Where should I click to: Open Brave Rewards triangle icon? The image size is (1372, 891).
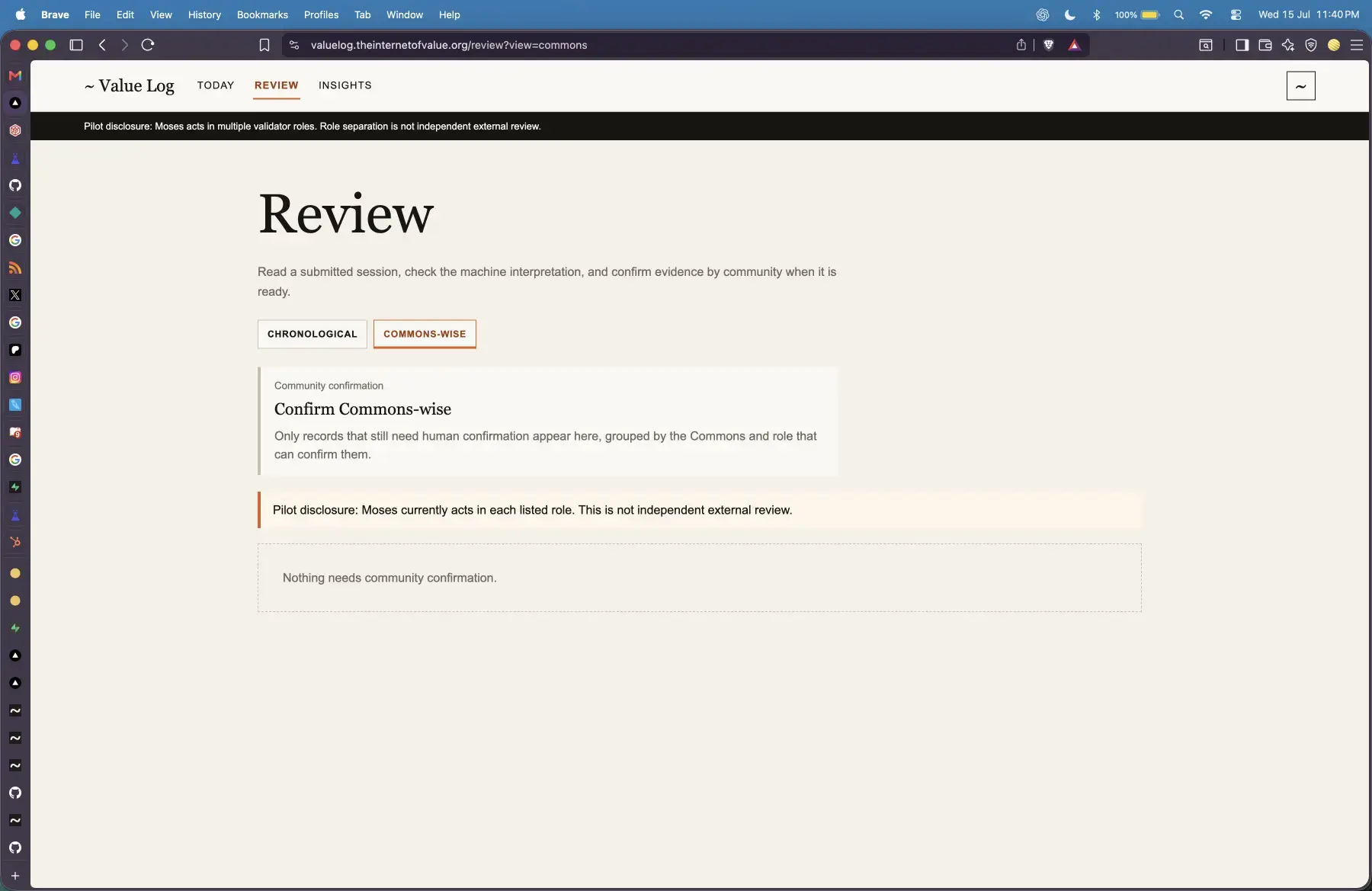tap(1074, 45)
